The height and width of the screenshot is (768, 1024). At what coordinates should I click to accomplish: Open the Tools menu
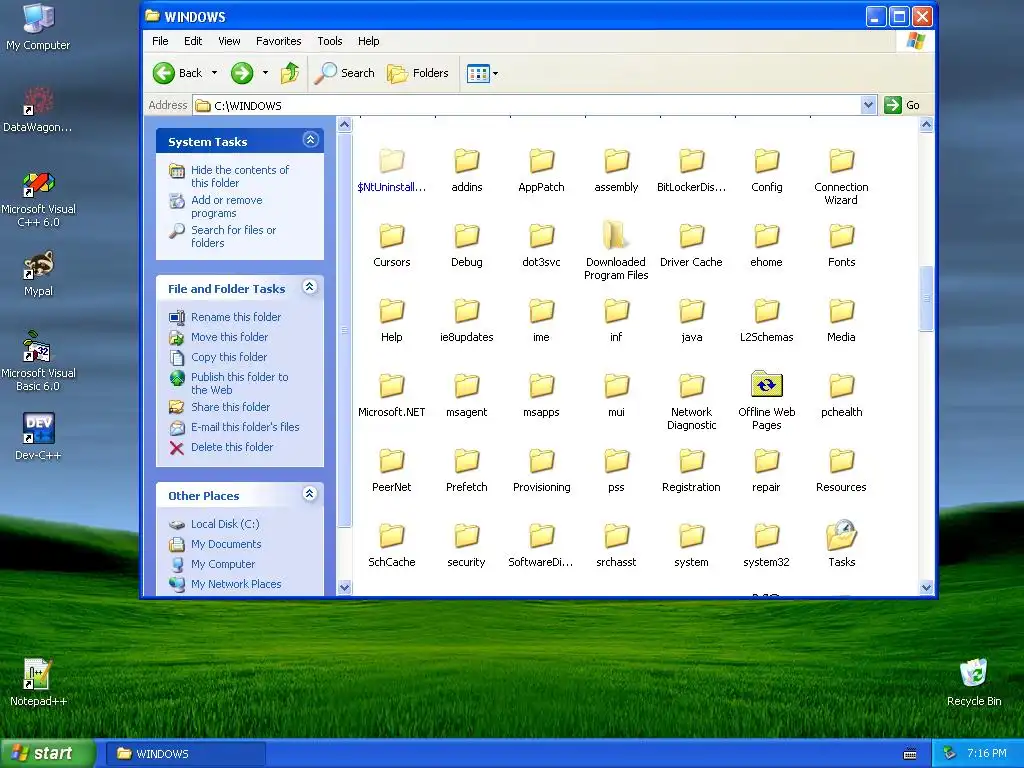tap(330, 41)
